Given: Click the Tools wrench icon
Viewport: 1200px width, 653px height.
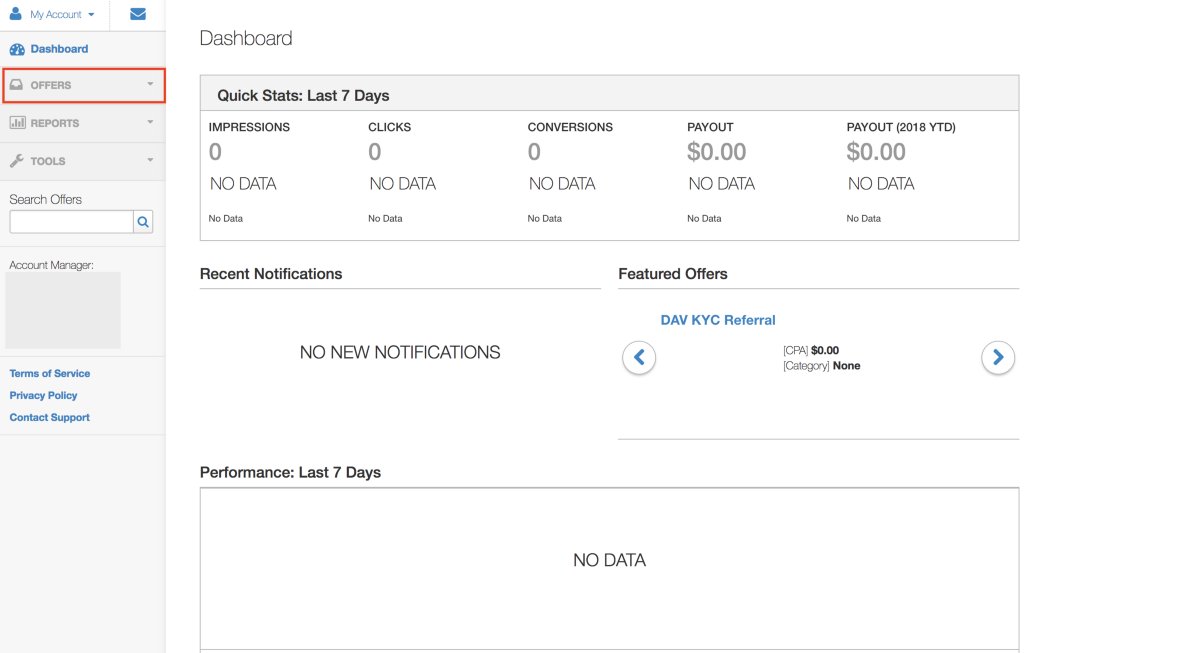Looking at the screenshot, I should pyautogui.click(x=17, y=161).
